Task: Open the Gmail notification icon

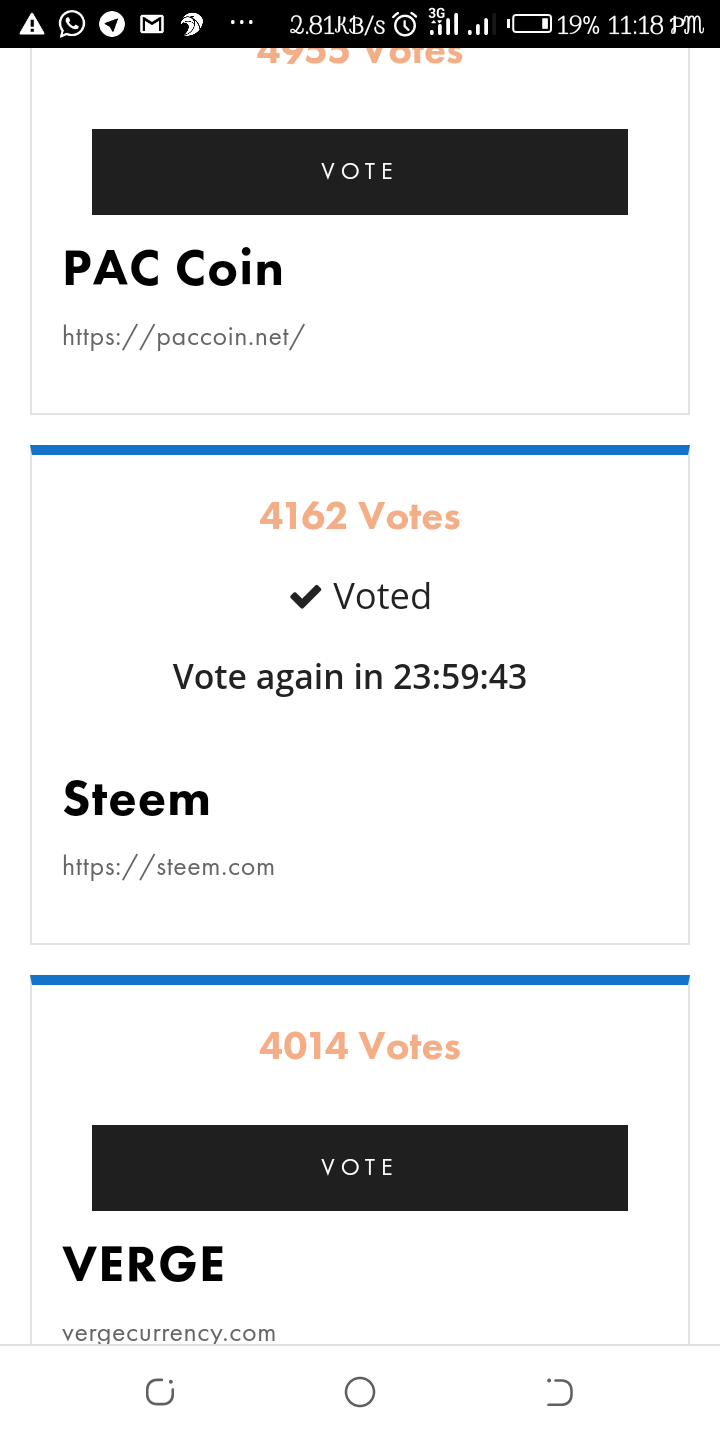Action: pyautogui.click(x=152, y=23)
